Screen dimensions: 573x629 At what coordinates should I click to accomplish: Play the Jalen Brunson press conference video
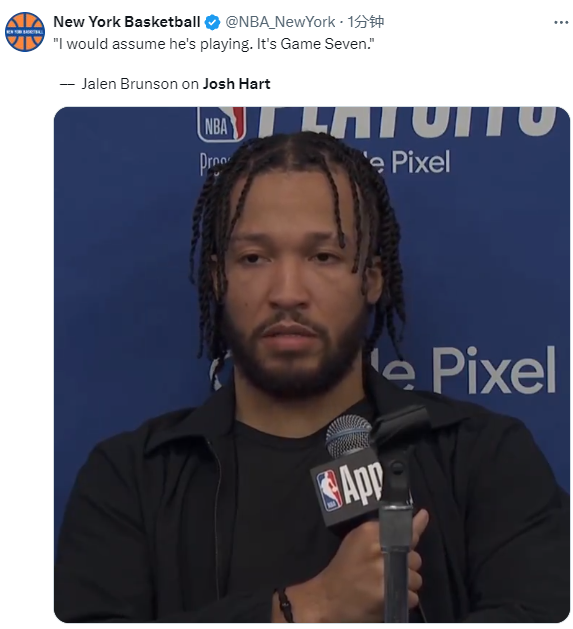312,365
